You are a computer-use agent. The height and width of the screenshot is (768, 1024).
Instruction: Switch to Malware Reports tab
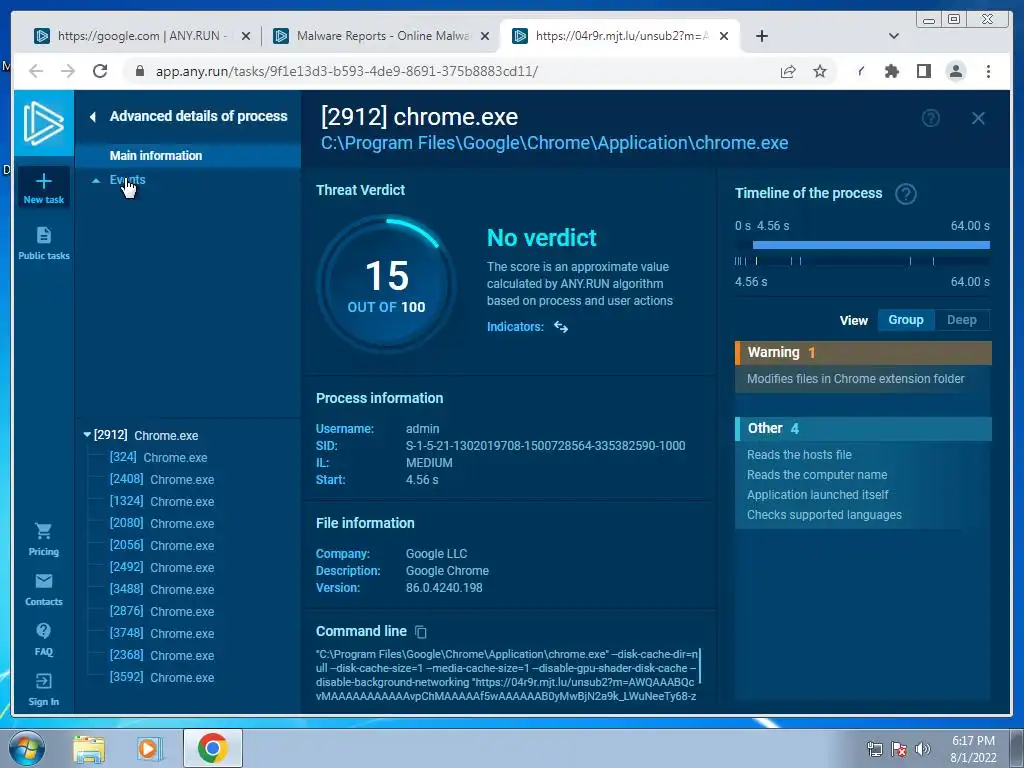(x=382, y=36)
